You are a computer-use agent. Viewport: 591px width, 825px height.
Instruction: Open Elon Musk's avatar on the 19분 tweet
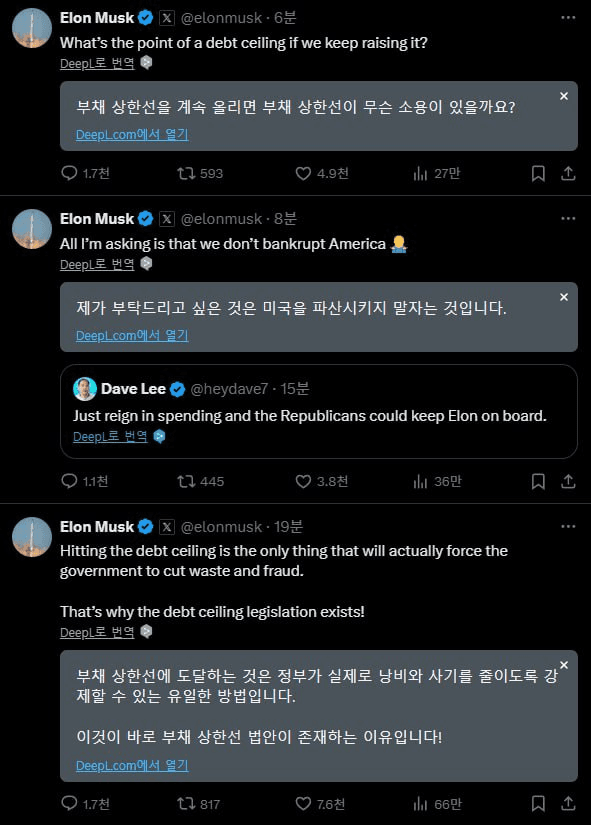coord(32,537)
